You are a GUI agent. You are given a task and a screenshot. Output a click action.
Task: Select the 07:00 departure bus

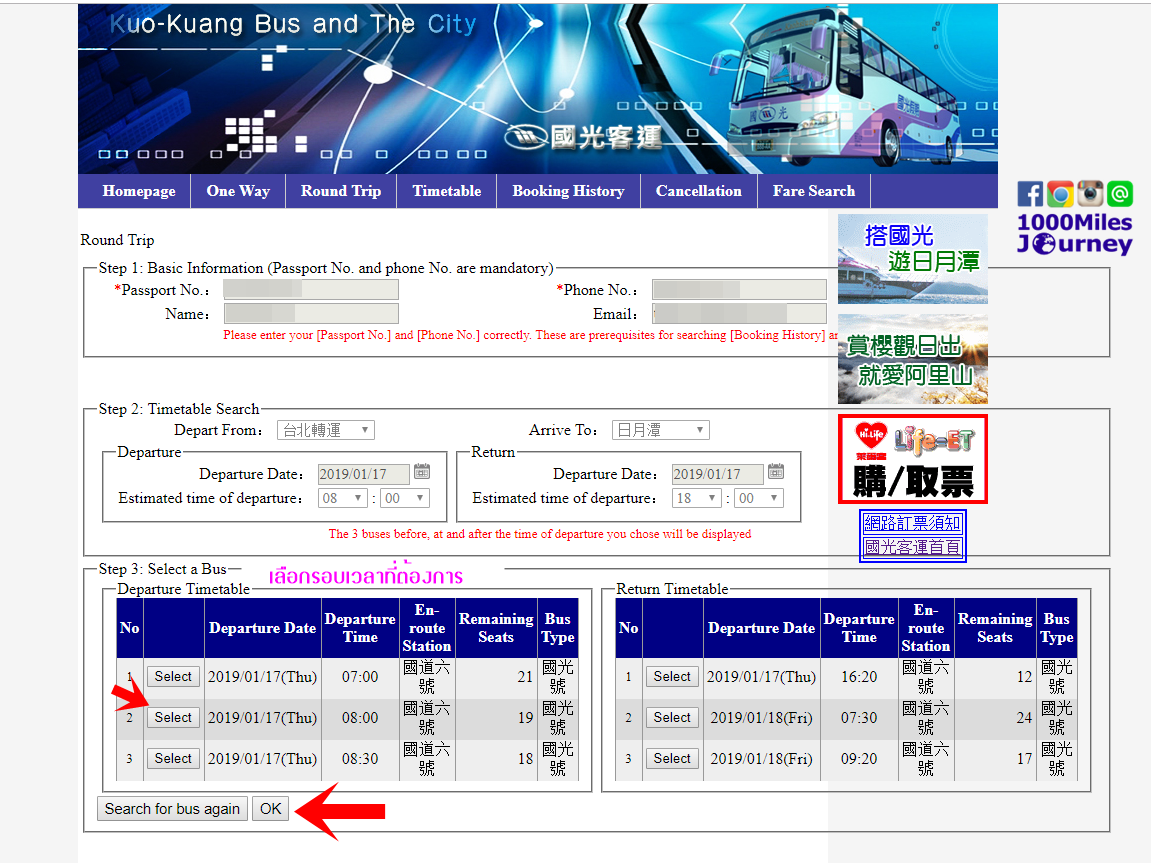pyautogui.click(x=173, y=677)
